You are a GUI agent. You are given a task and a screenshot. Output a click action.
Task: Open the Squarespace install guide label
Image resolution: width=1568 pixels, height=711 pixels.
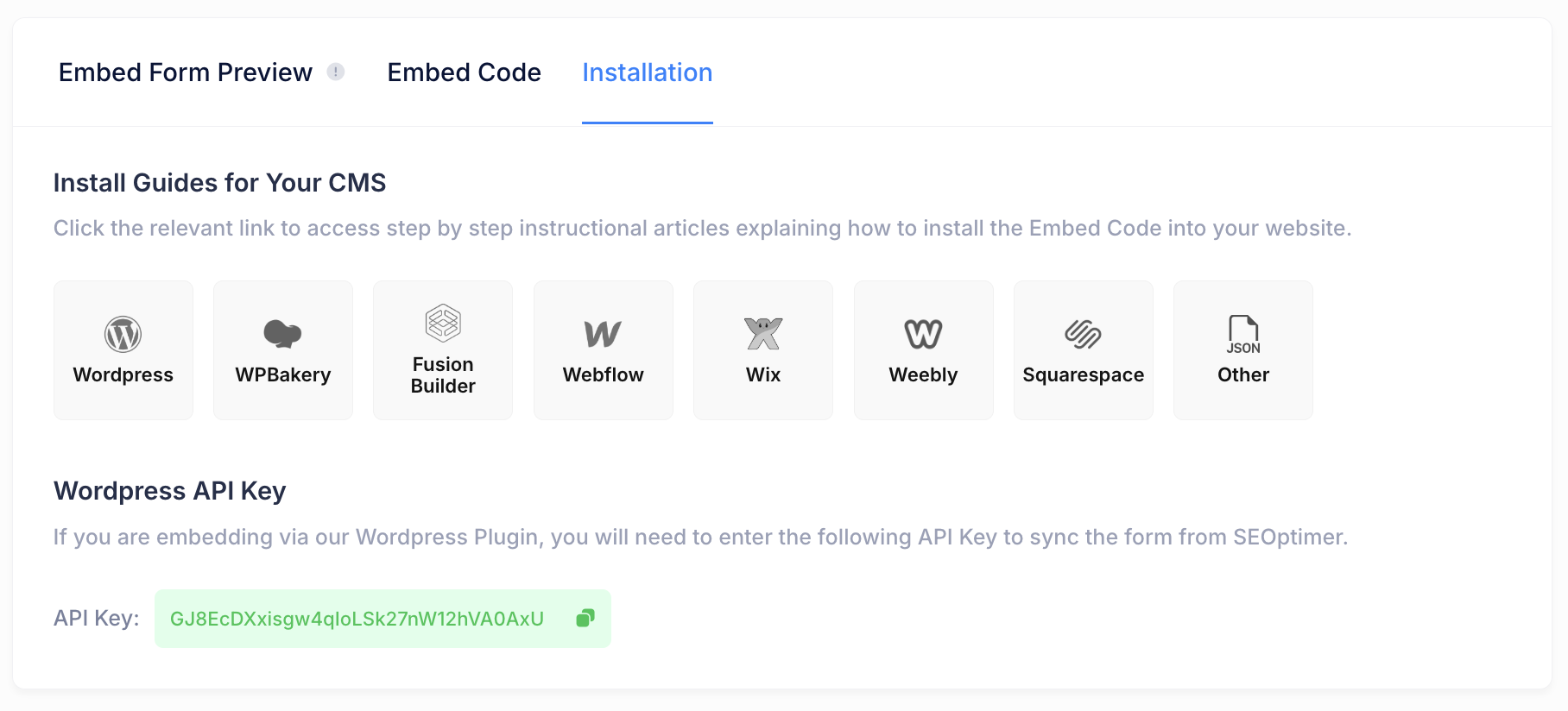click(x=1083, y=374)
